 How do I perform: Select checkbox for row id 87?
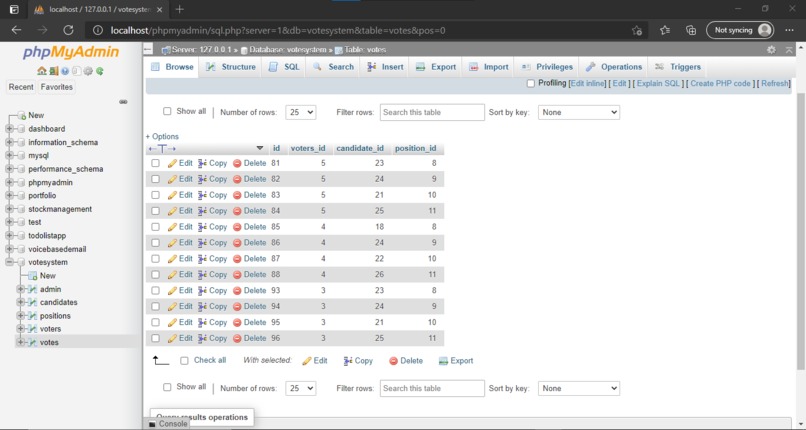(155, 259)
